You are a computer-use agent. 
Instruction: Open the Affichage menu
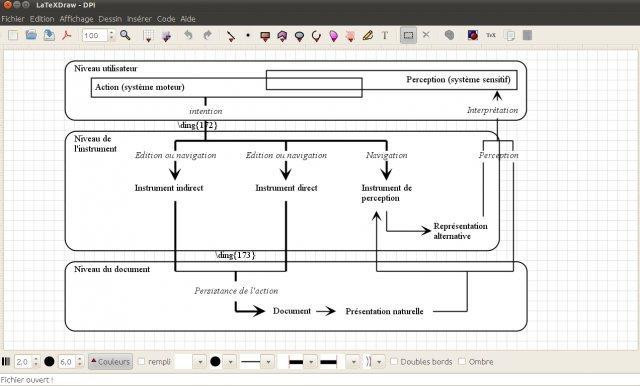(76, 19)
